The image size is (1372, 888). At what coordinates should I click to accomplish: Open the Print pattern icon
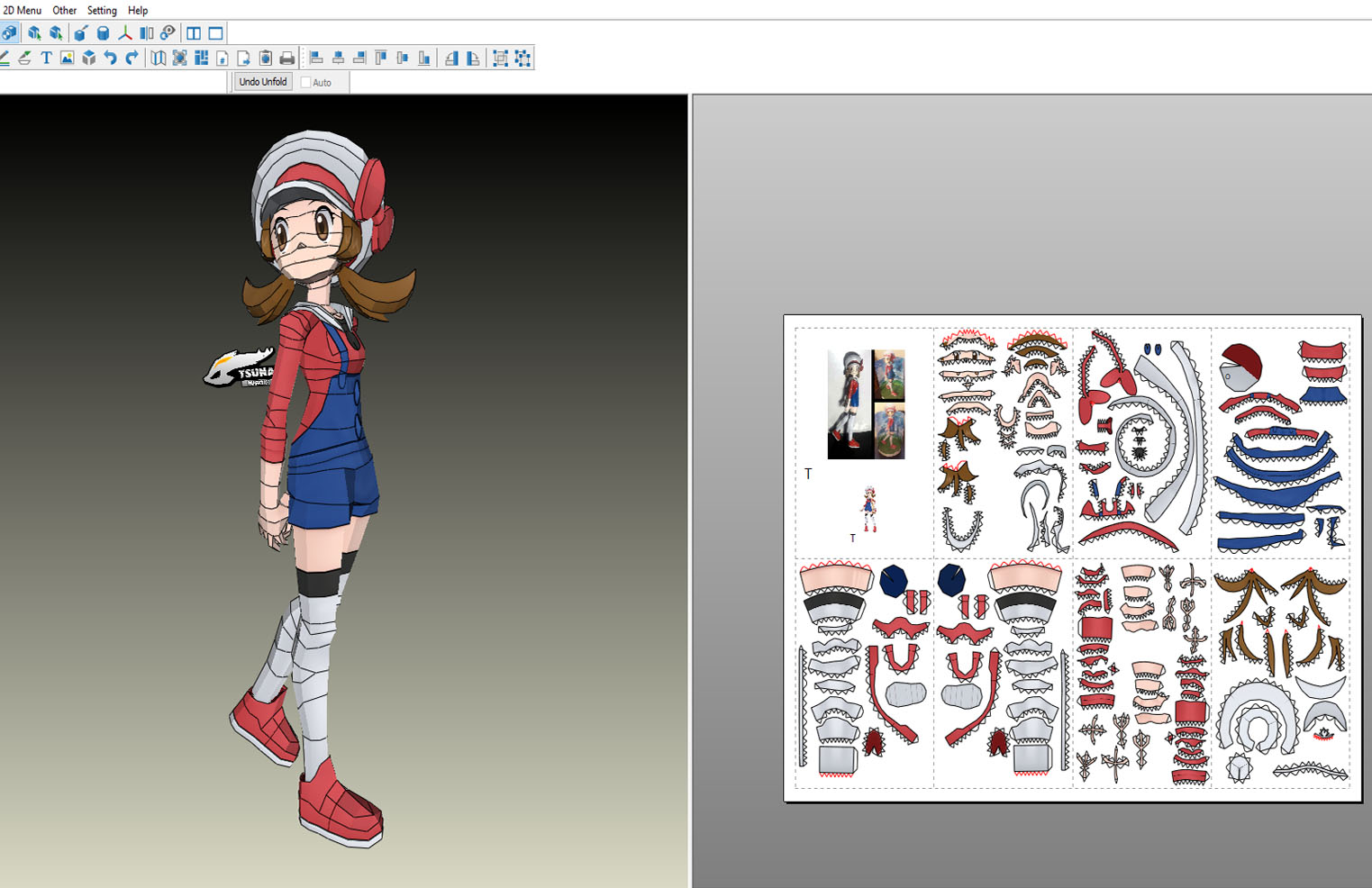click(287, 57)
